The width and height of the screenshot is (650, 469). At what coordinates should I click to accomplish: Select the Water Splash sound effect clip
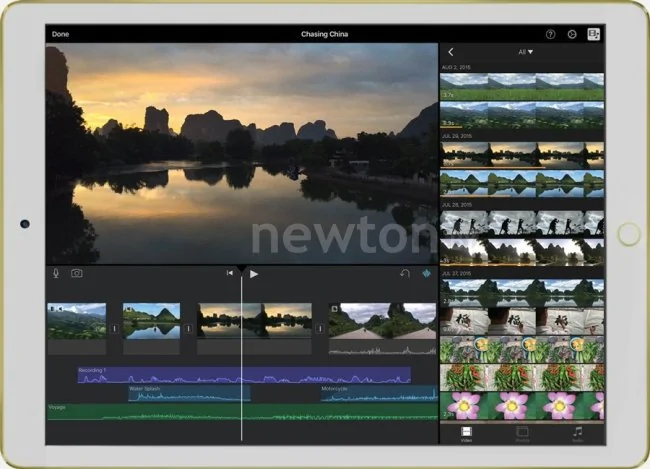189,393
